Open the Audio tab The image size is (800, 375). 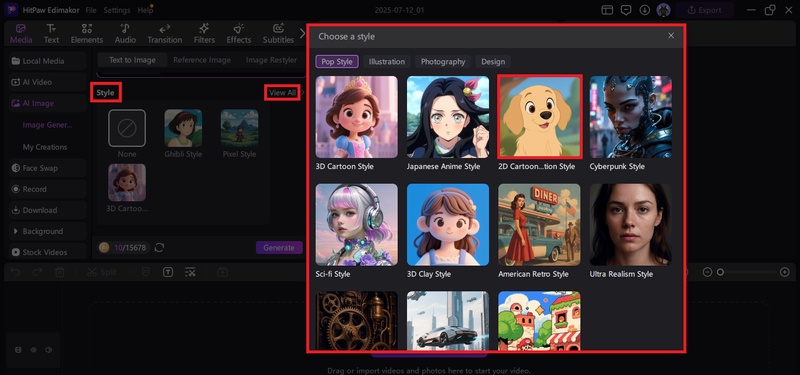click(x=125, y=34)
